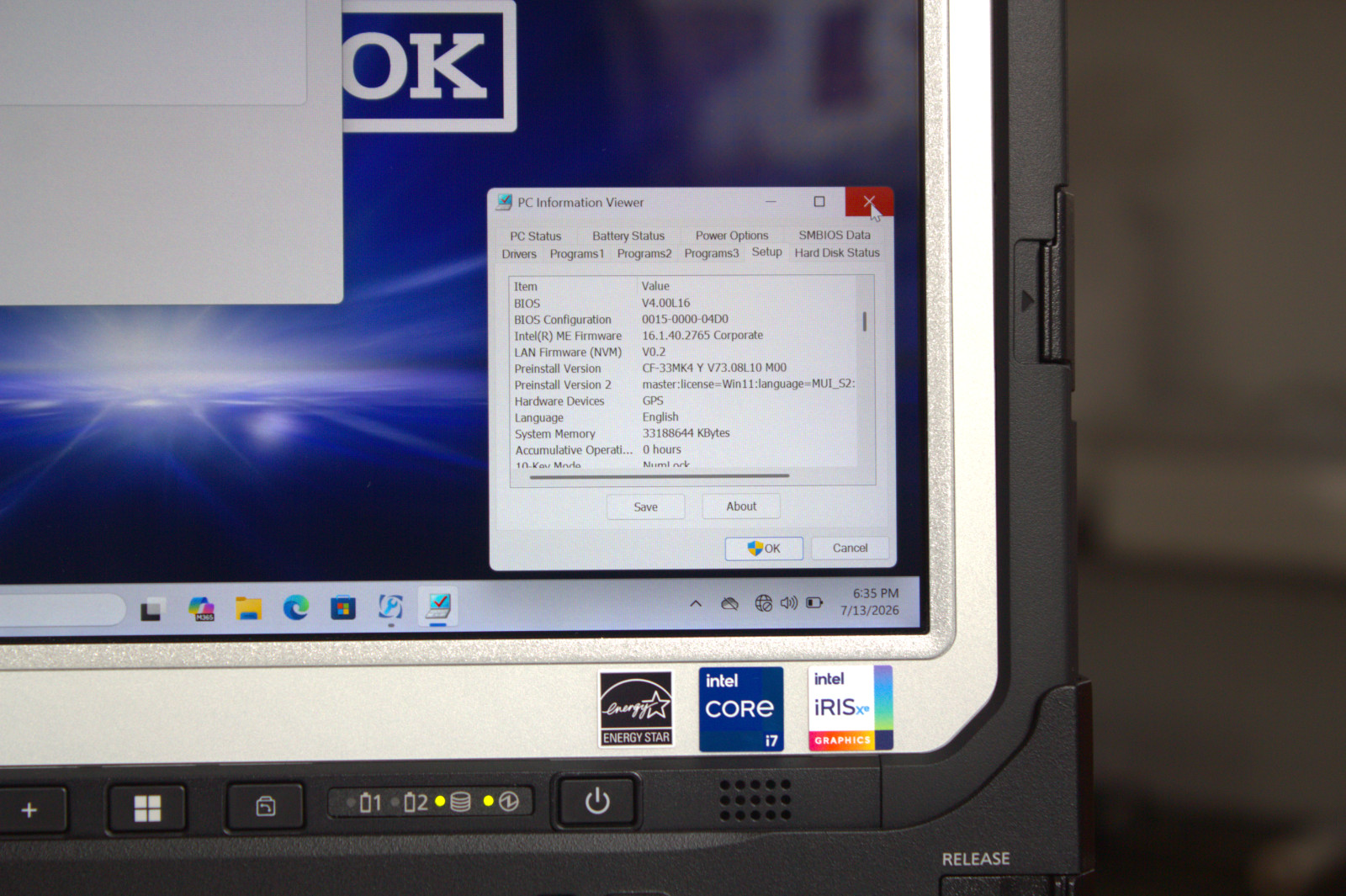Image resolution: width=1346 pixels, height=896 pixels.
Task: Switch to the Programs2 tab
Action: point(644,253)
